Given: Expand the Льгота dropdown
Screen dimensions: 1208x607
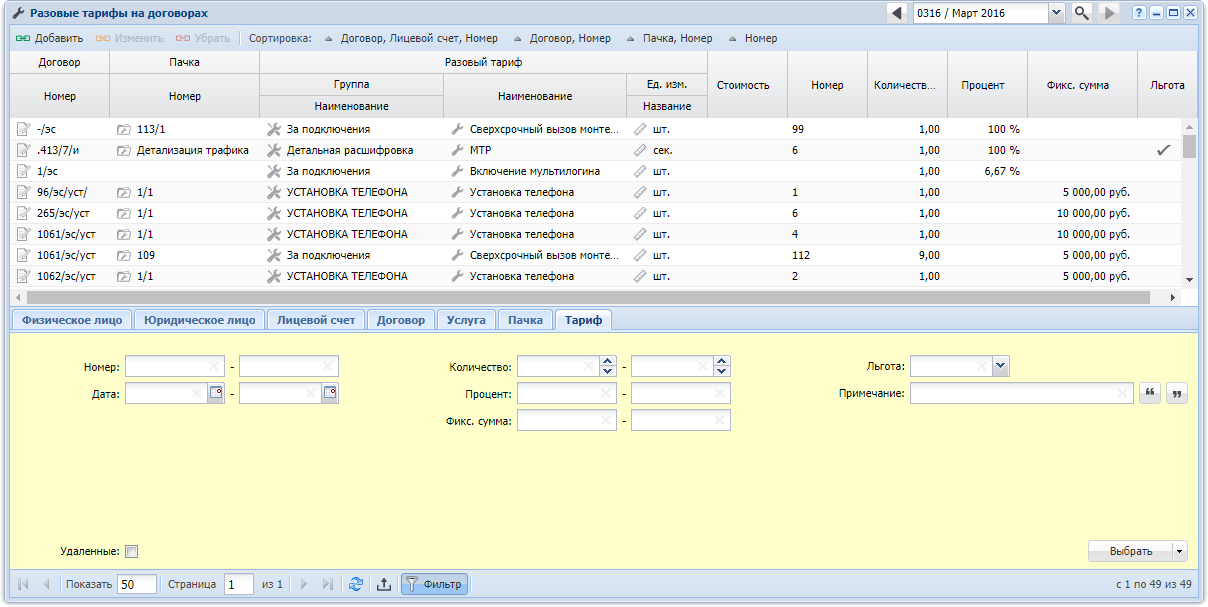Looking at the screenshot, I should [x=1001, y=367].
